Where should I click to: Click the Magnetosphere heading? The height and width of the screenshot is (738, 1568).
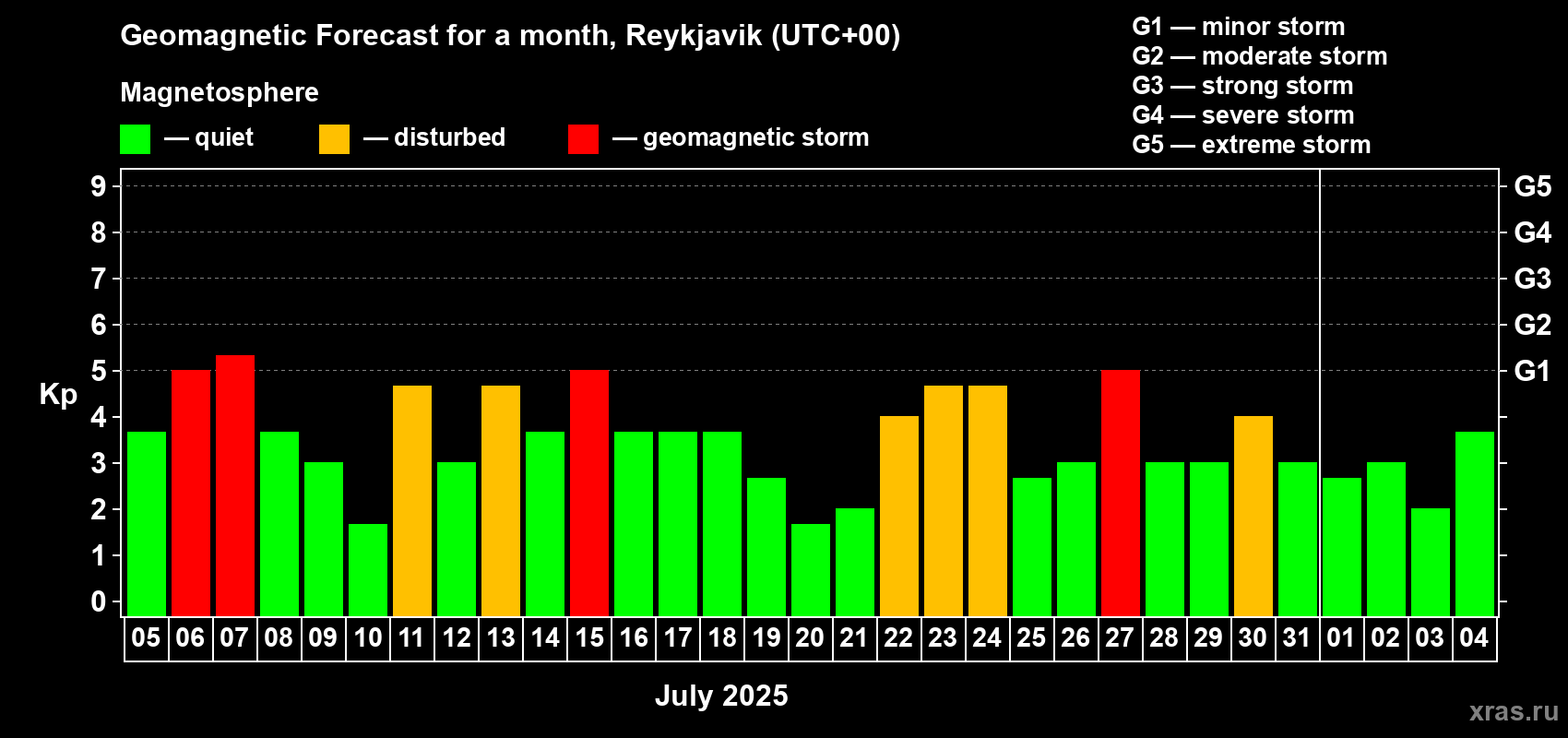[220, 92]
